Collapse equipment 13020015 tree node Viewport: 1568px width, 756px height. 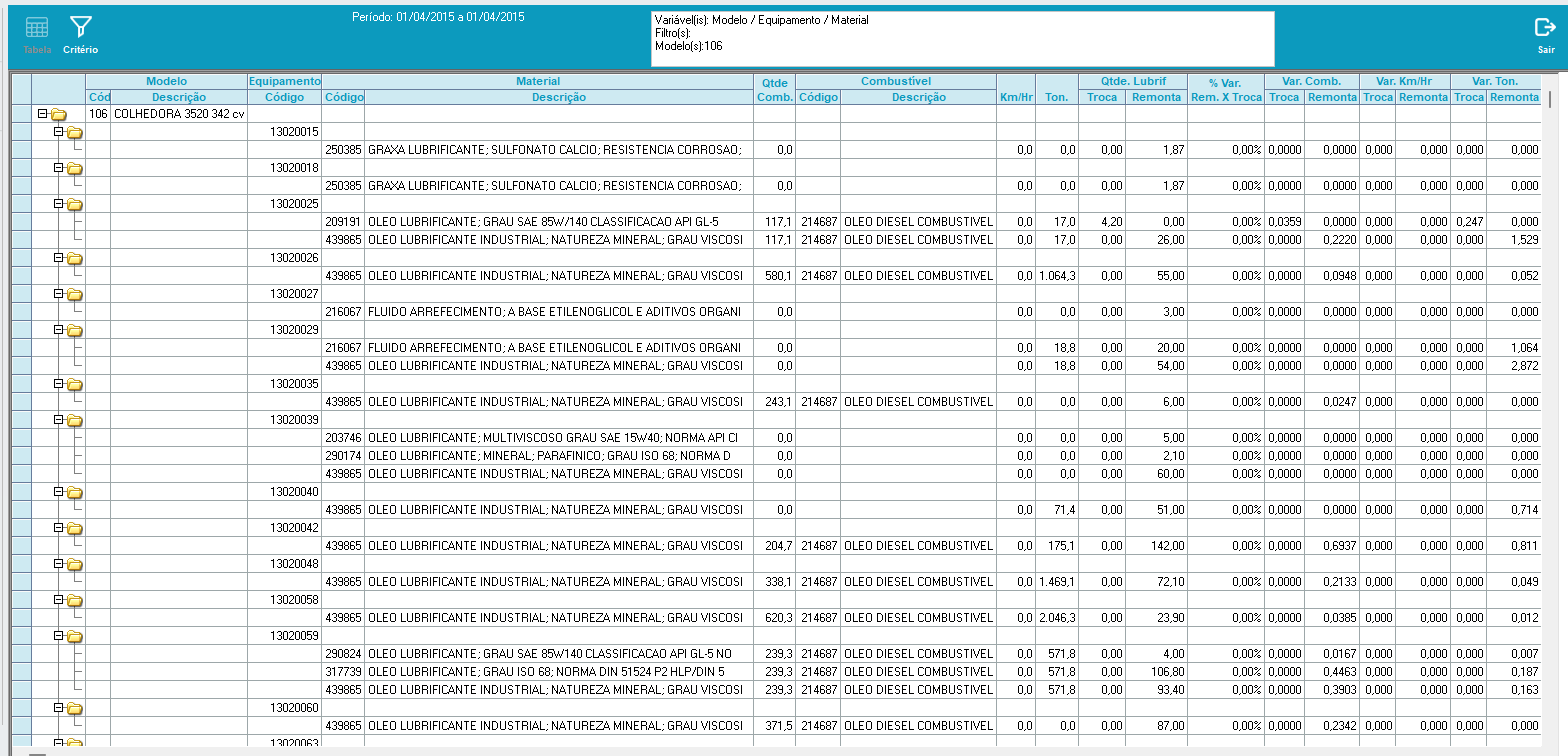pos(58,132)
